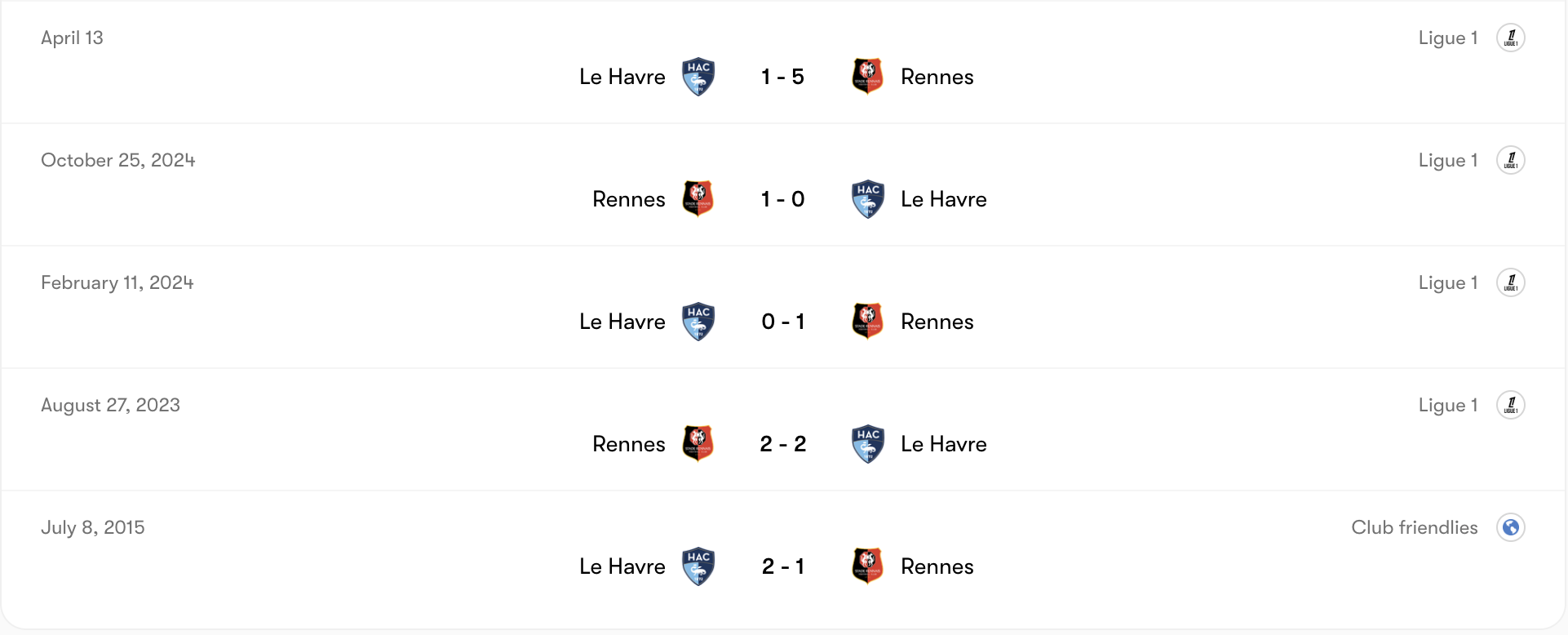Open the 1 - 5 score result
Viewport: 1568px width, 635px height.
point(782,77)
